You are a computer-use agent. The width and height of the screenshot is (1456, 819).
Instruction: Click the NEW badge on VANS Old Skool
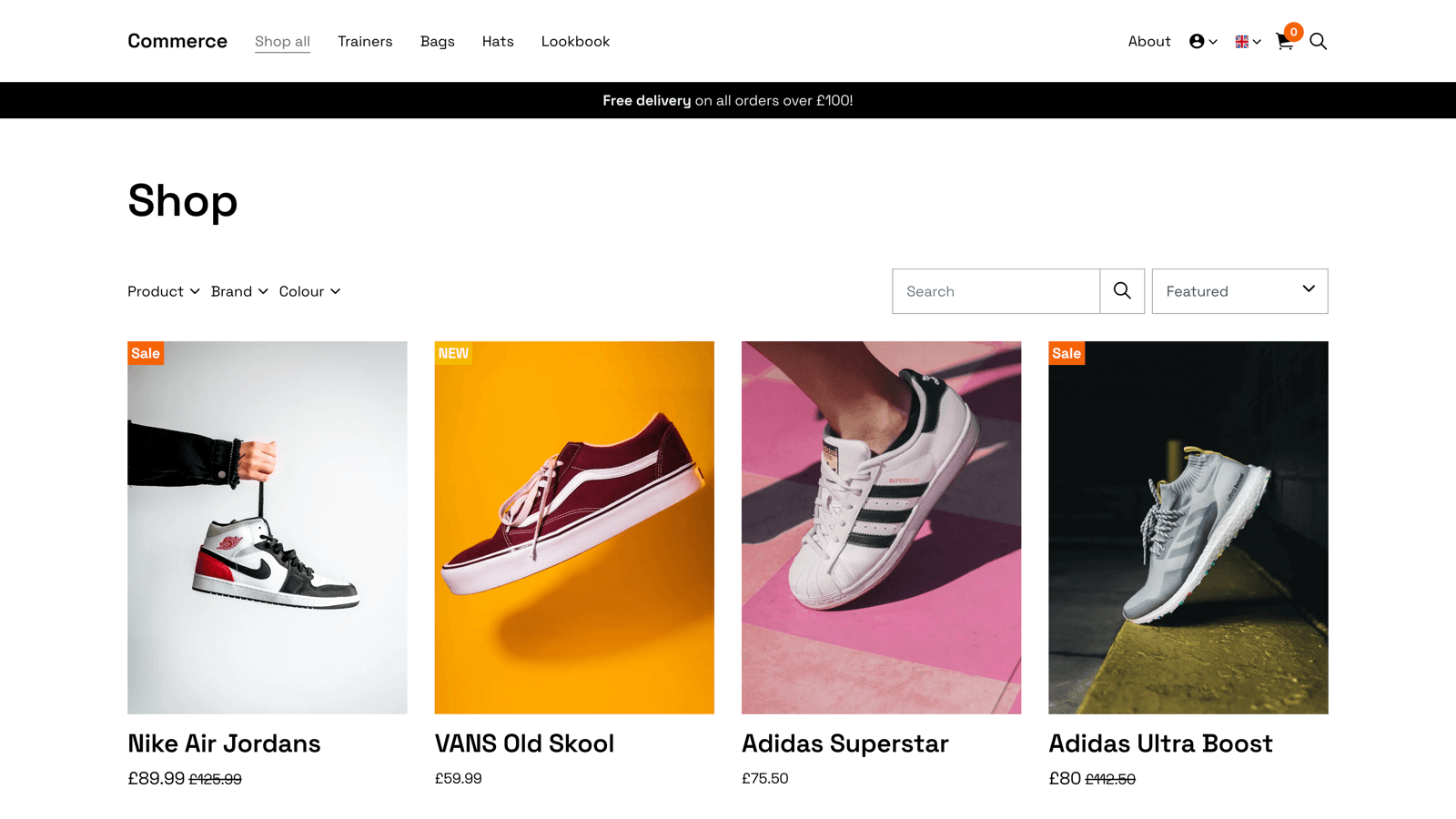click(x=452, y=353)
